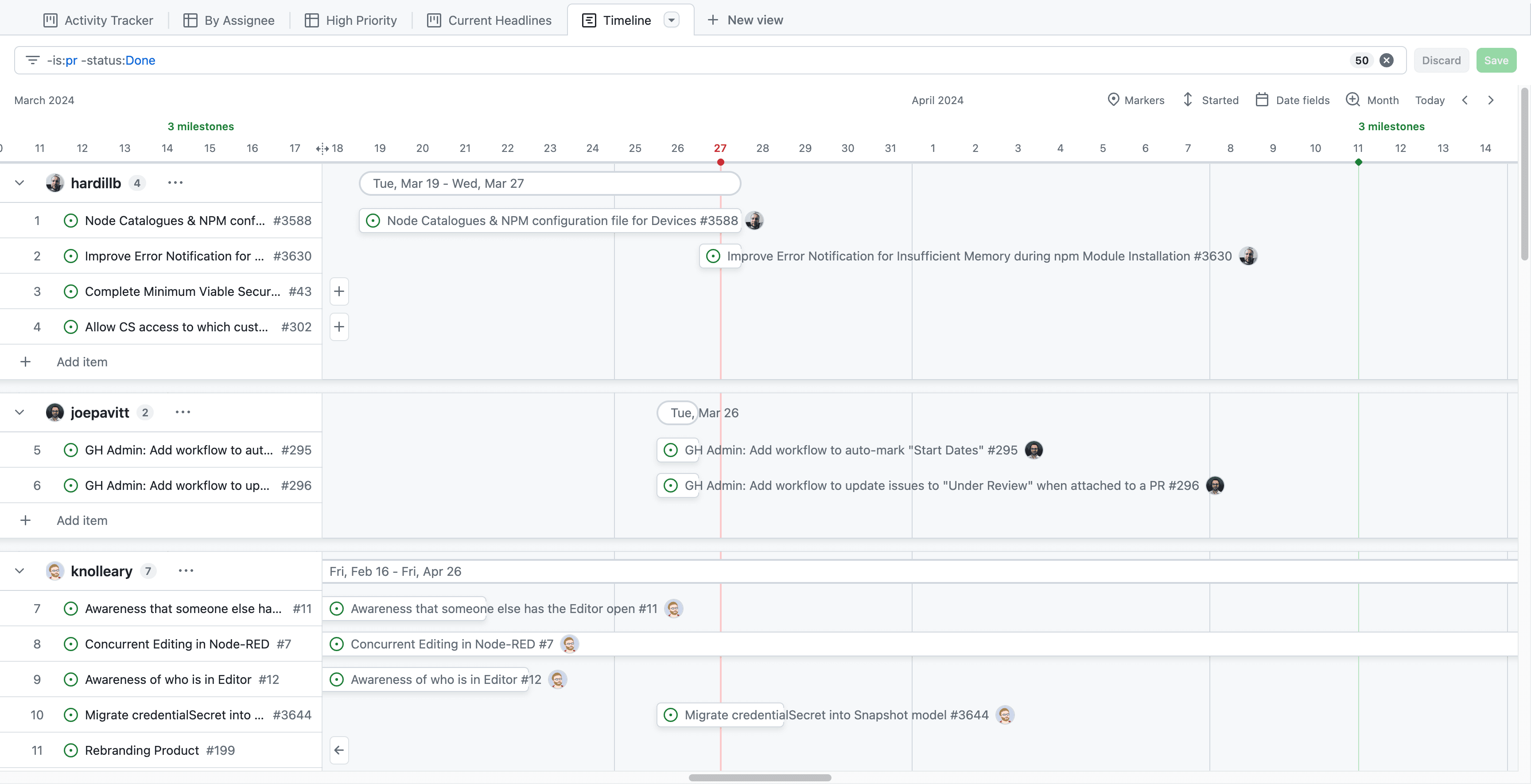This screenshot has height=784, width=1531.
Task: Switch to the By Assignee view
Action: coord(229,19)
